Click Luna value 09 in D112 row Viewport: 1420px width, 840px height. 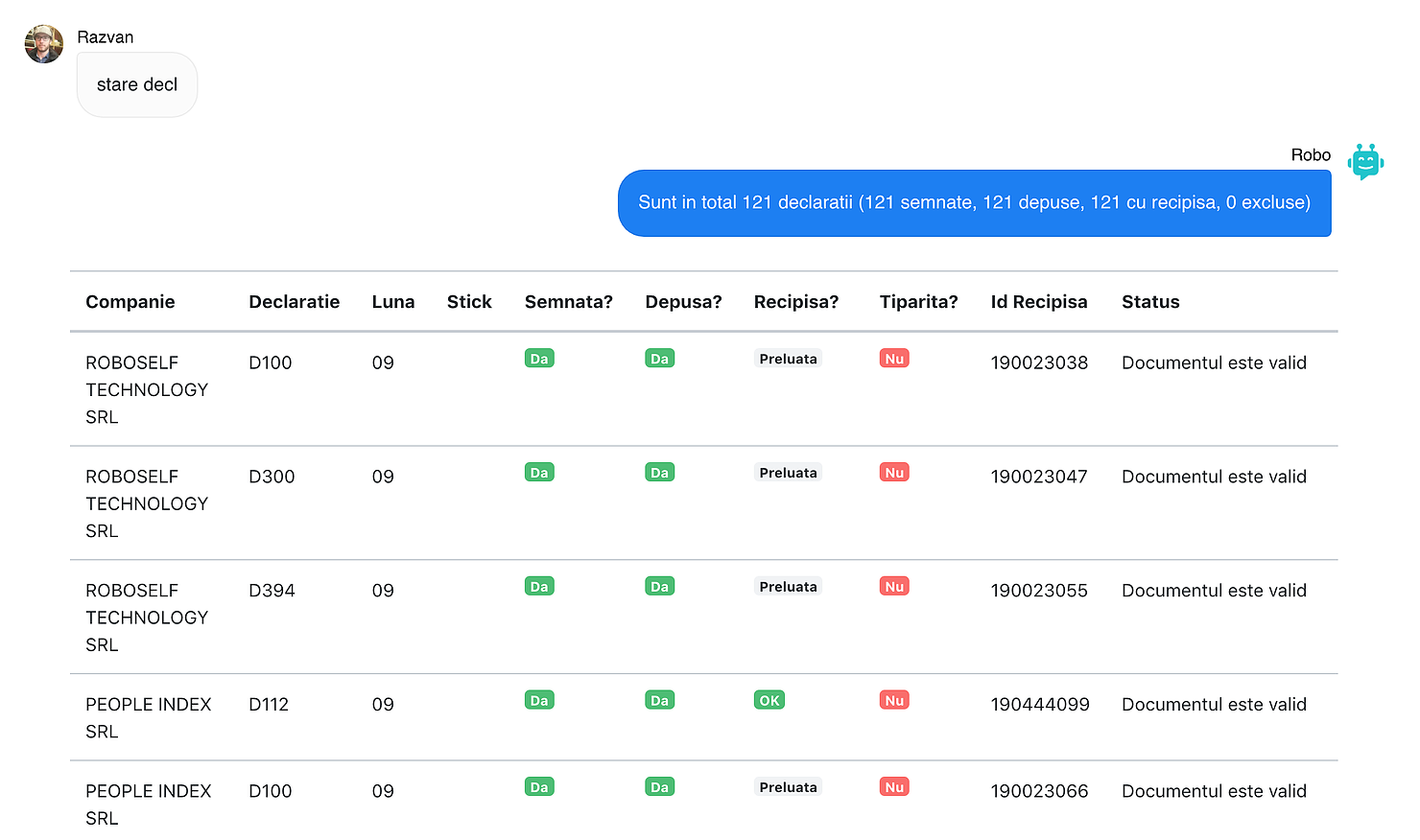(383, 705)
